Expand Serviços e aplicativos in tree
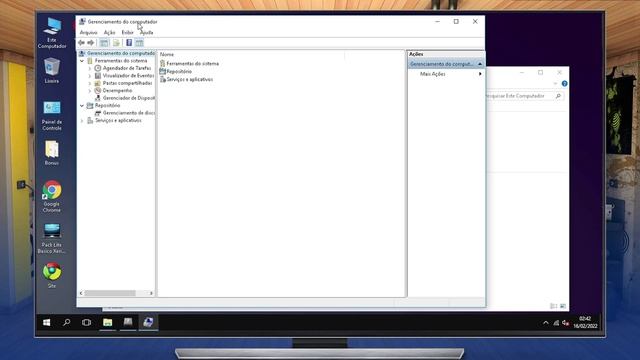The width and height of the screenshot is (640, 360). click(82, 121)
